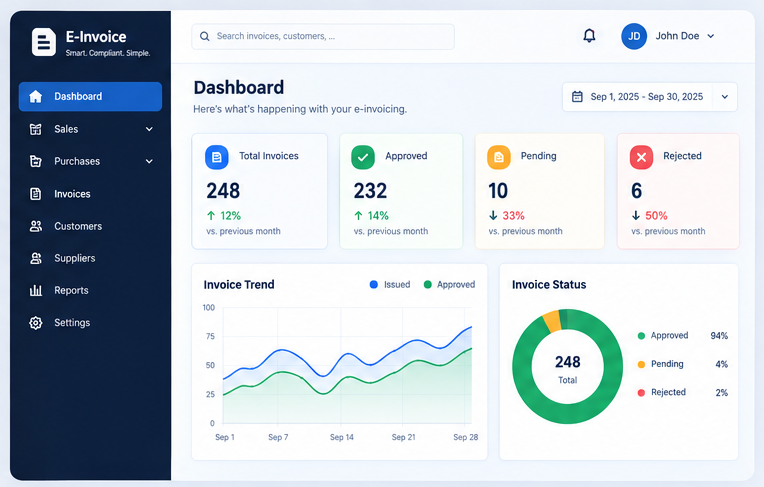Open the date range dropdown arrow
764x487 pixels.
click(x=725, y=97)
